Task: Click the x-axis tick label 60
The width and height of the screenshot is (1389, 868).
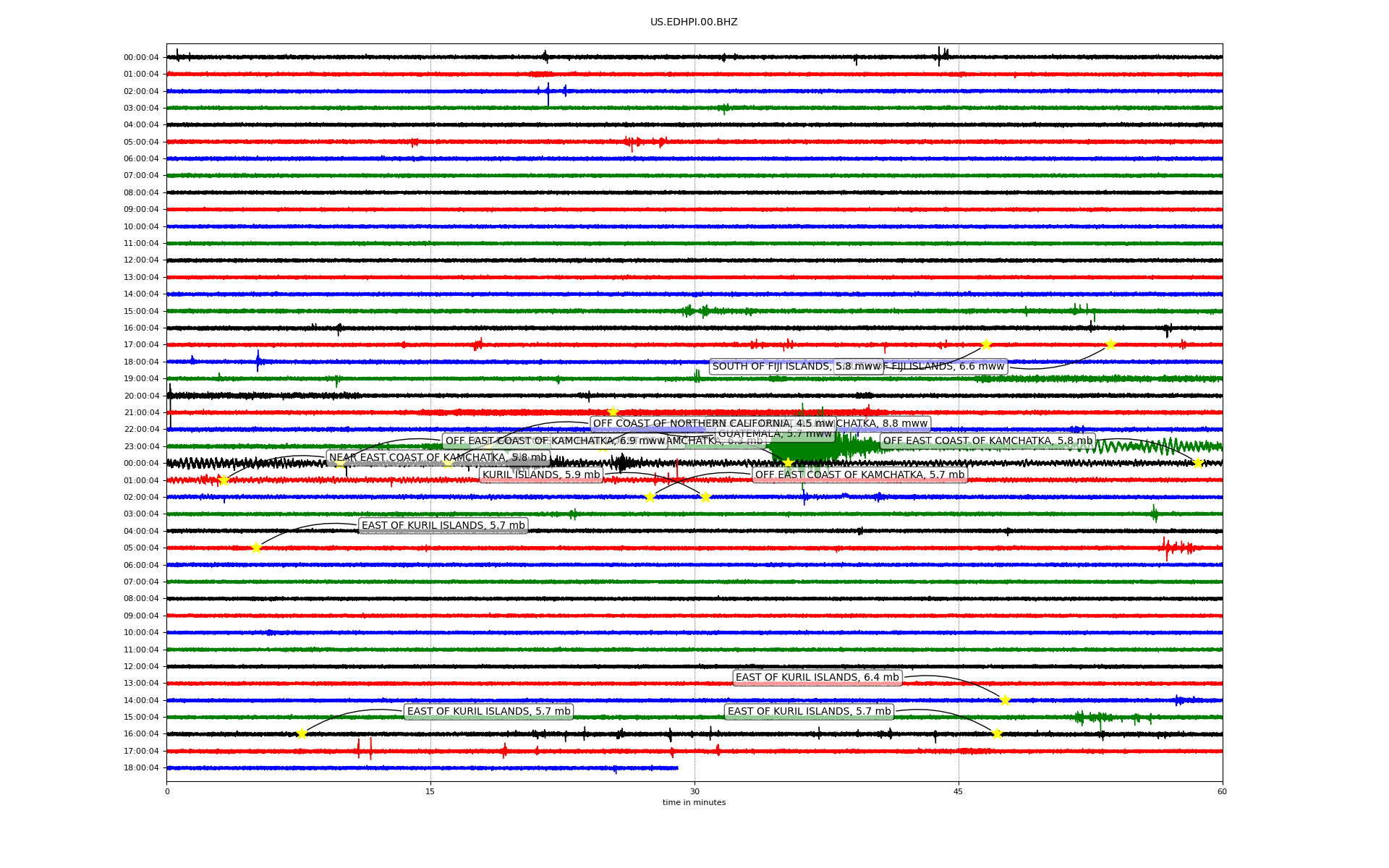Action: [1222, 791]
